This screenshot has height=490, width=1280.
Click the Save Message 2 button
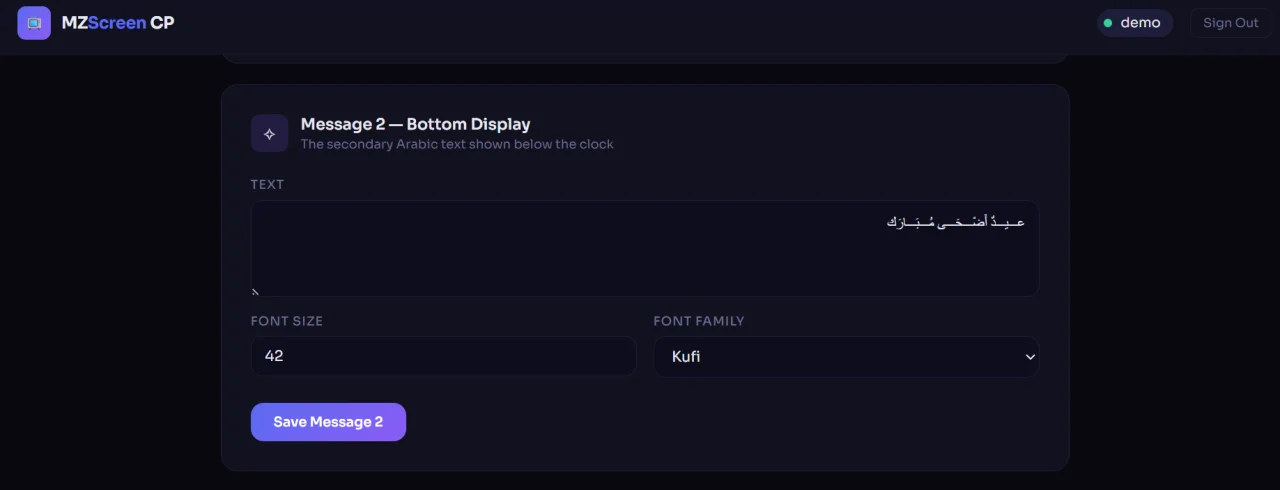click(x=328, y=422)
